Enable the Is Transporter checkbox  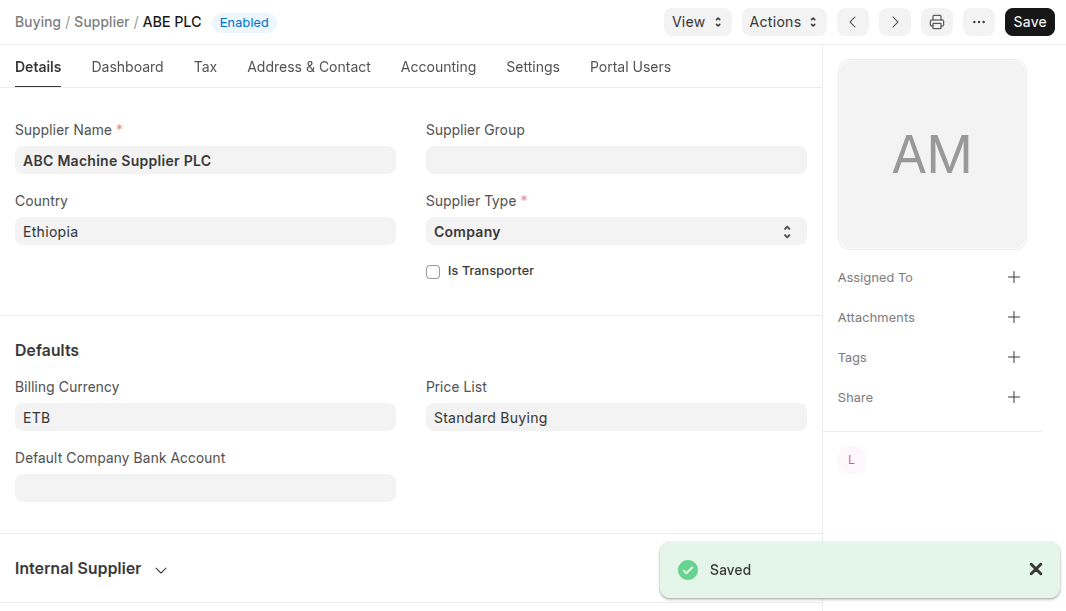(433, 272)
